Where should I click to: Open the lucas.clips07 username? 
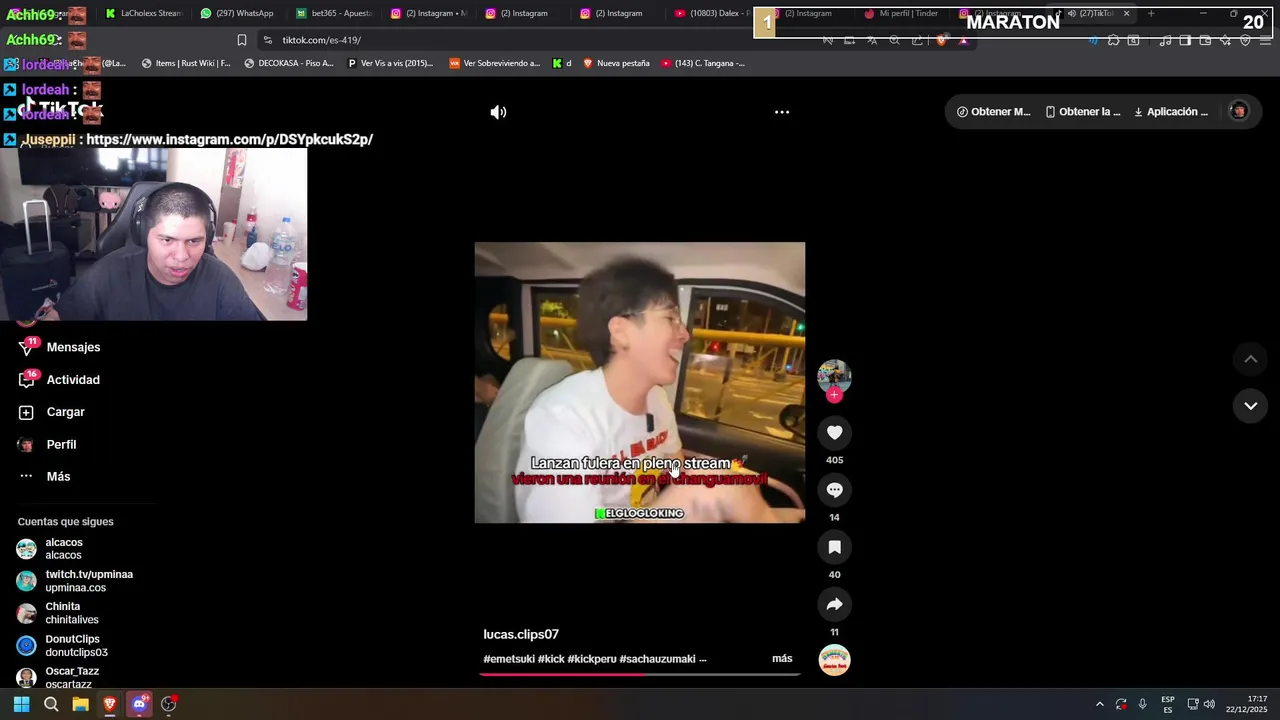coord(521,635)
